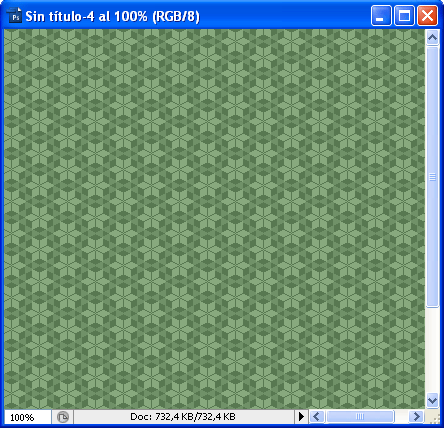
Task: Minimize the Sin título-4 document window
Action: [x=381, y=15]
